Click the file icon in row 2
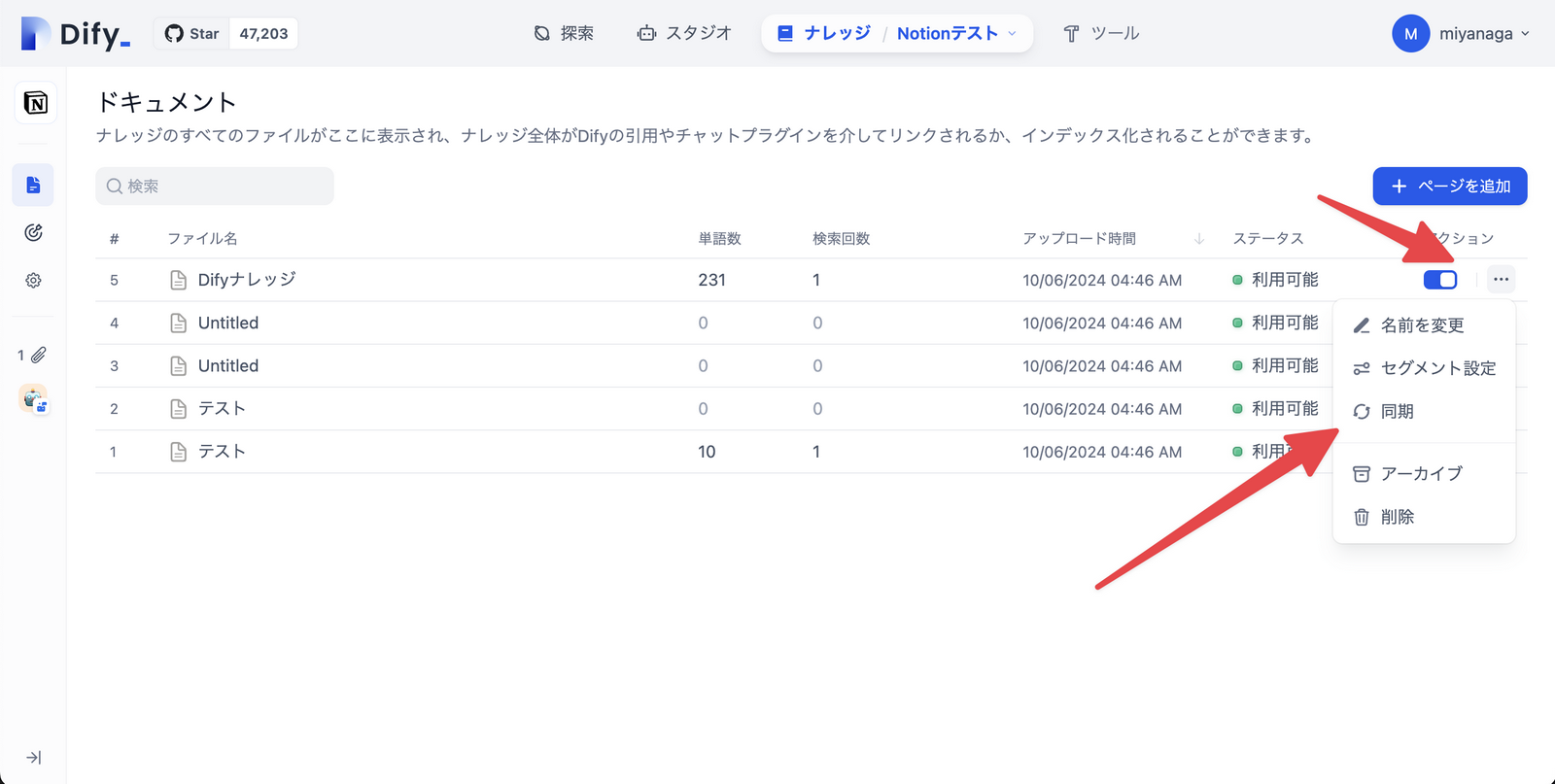The image size is (1555, 784). (x=178, y=408)
